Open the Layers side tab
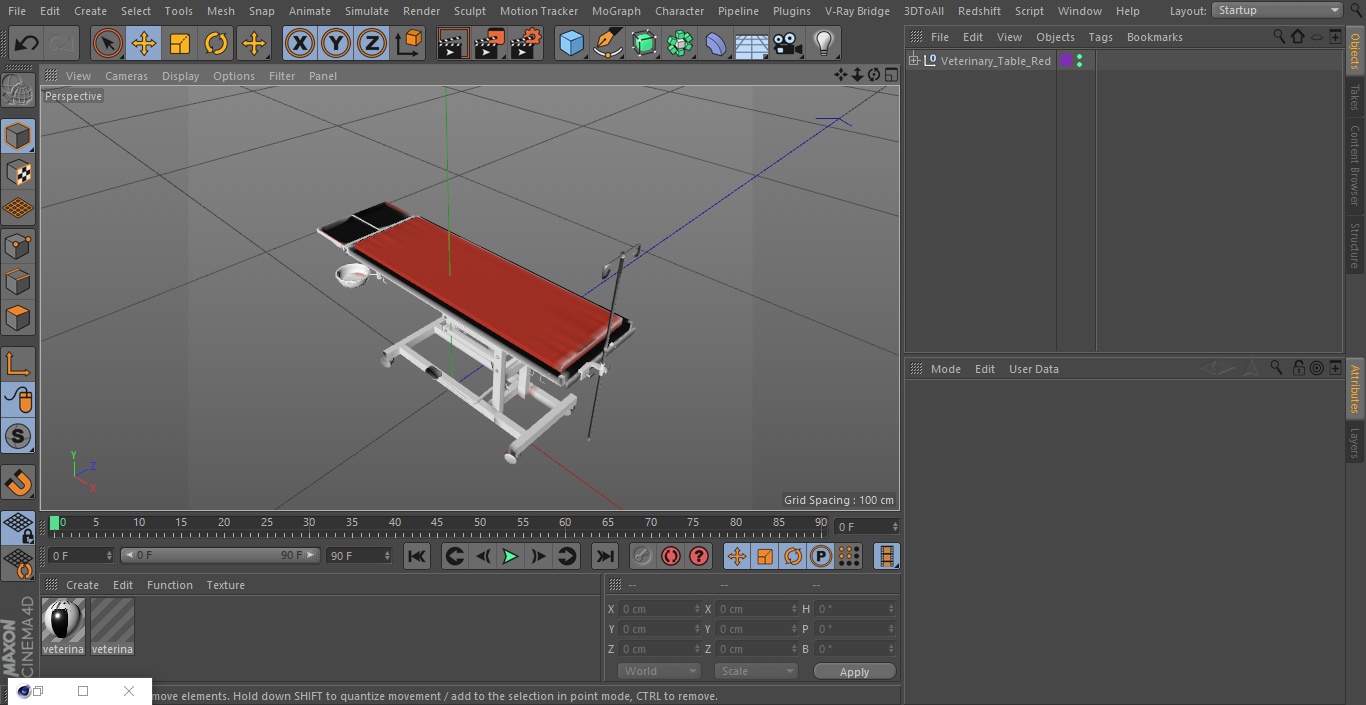1366x705 pixels. pyautogui.click(x=1355, y=442)
